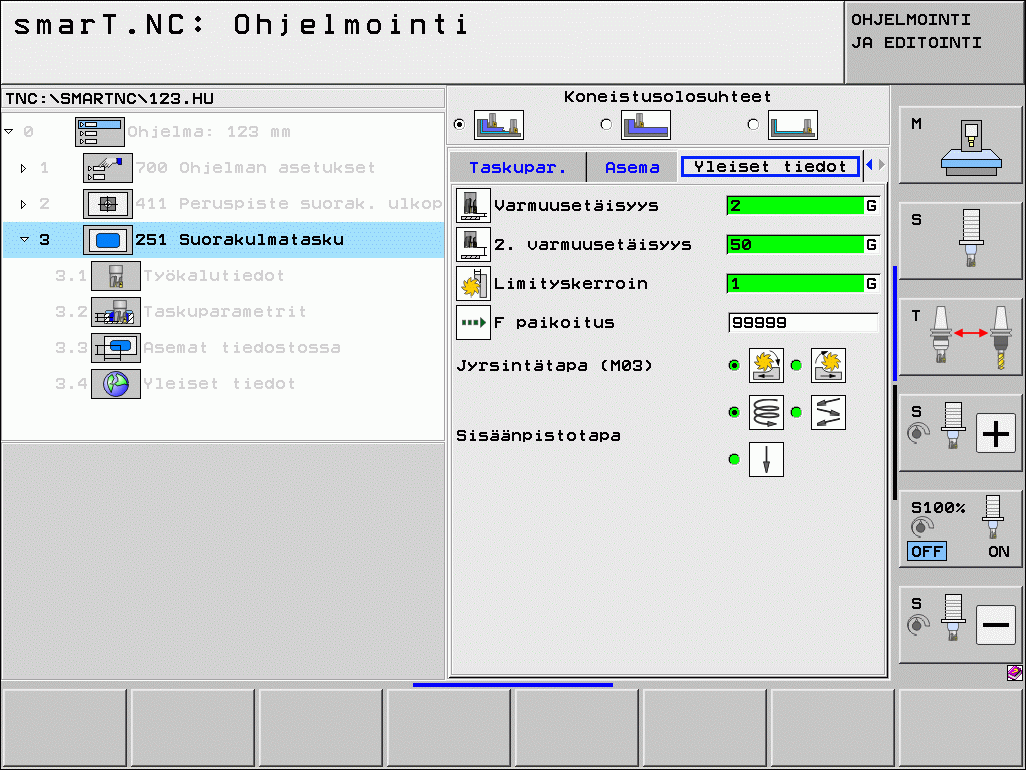Image resolution: width=1026 pixels, height=770 pixels.
Task: Click conventional milling icon for Jyrsintätapa
Action: point(828,365)
